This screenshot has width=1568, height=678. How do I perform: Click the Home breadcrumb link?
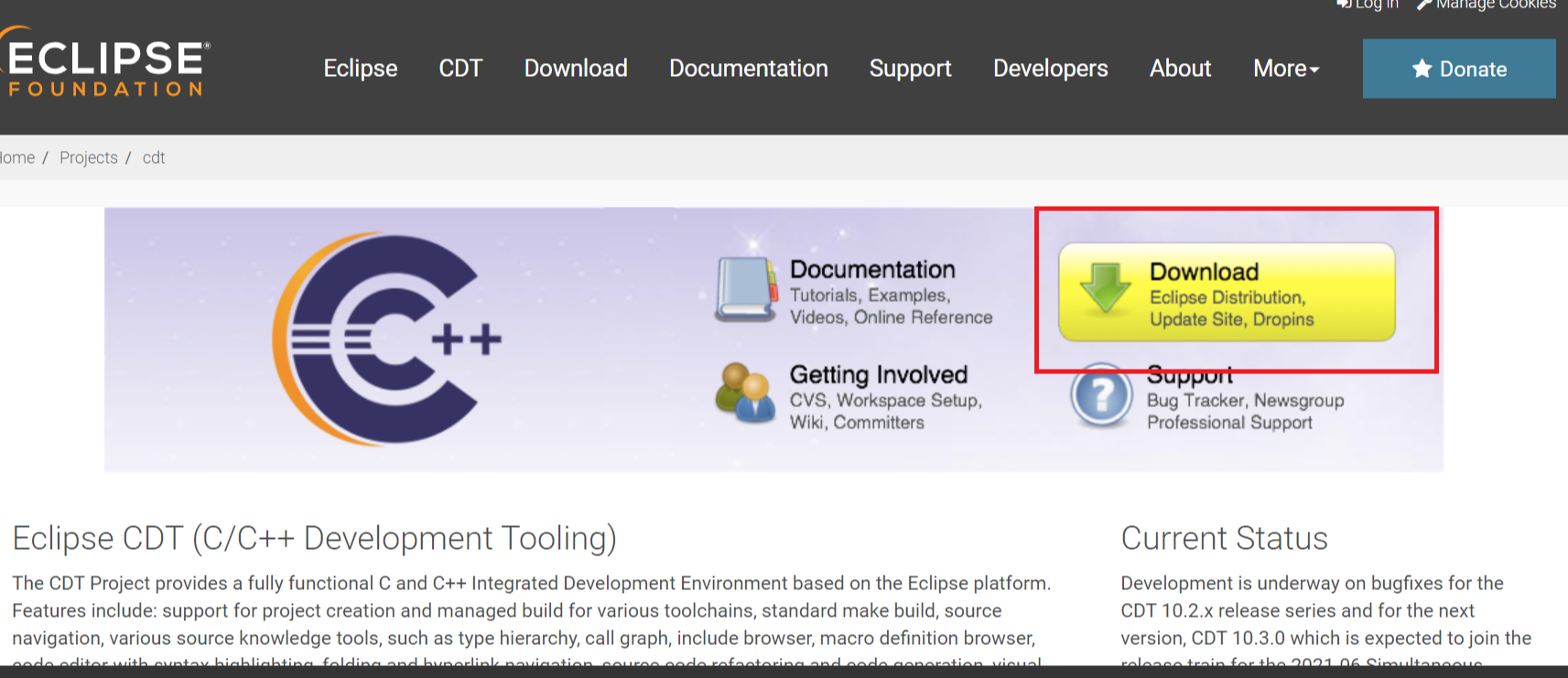click(x=17, y=157)
